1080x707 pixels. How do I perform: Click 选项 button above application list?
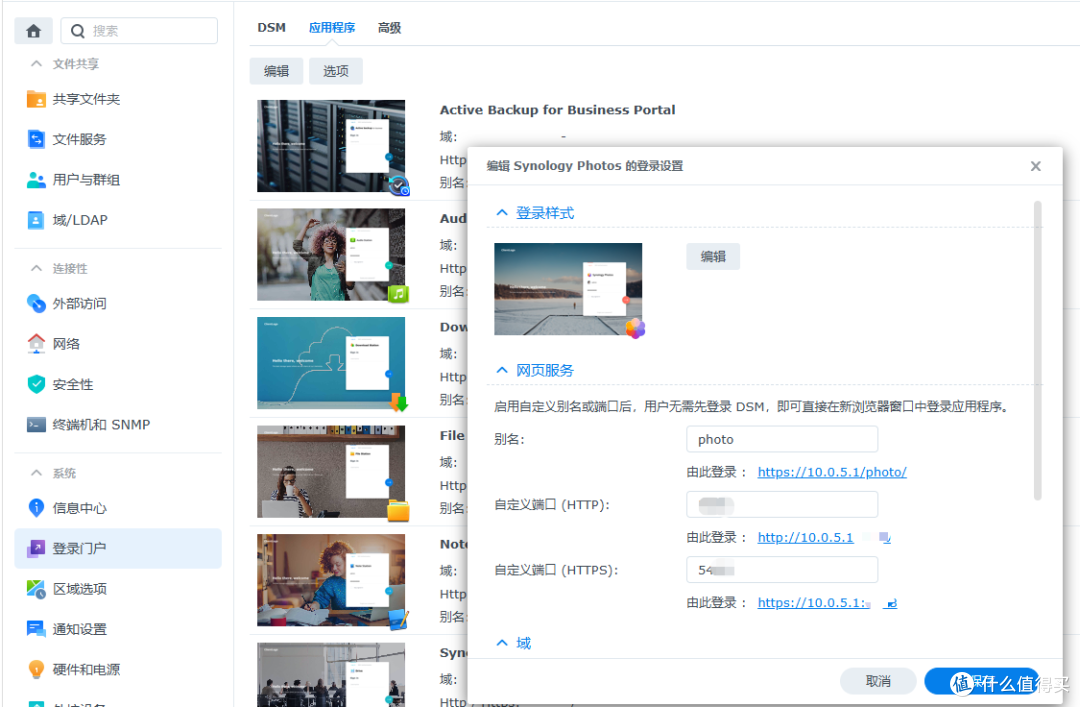335,71
